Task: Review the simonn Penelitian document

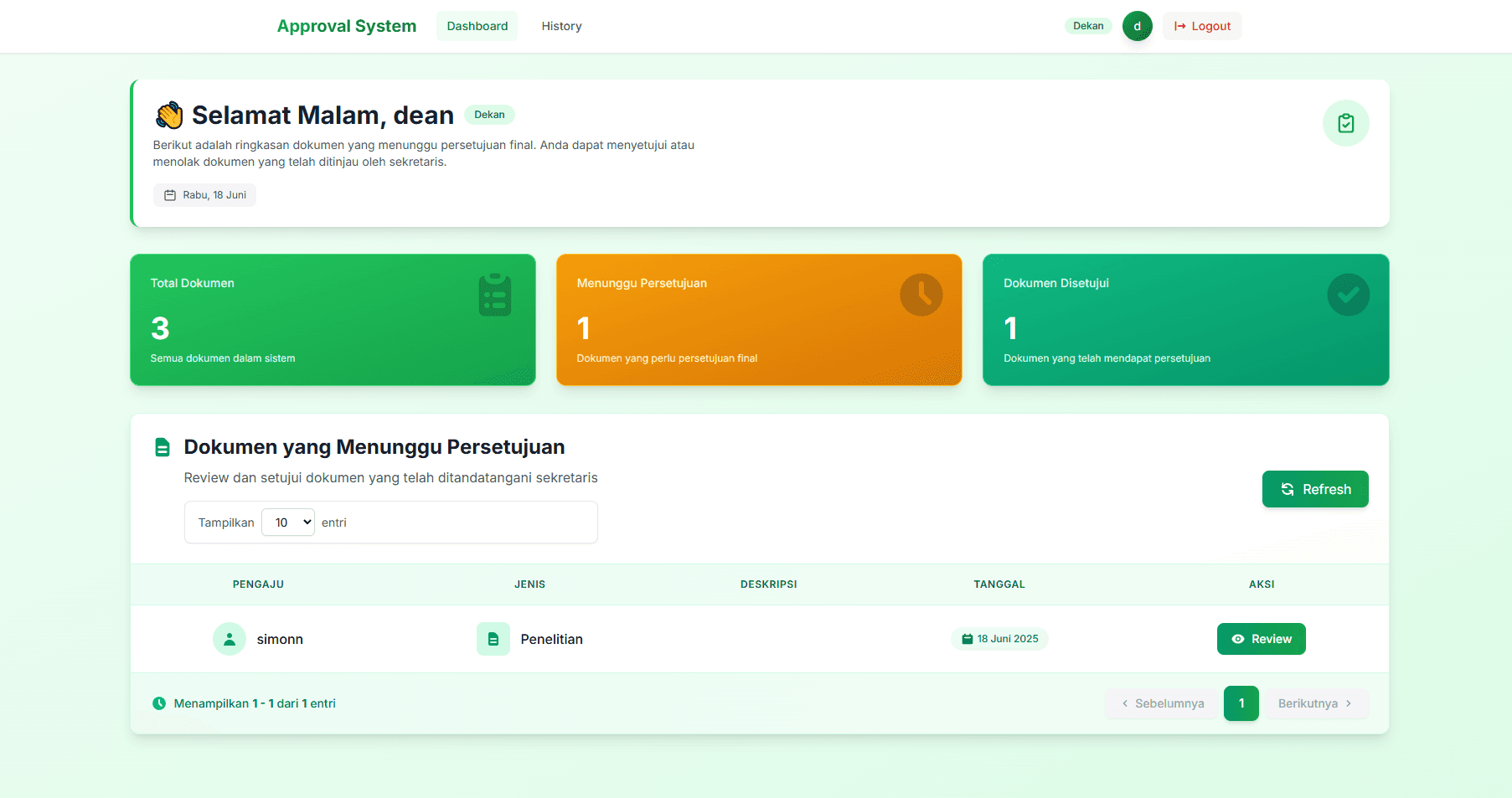Action: 1261,639
